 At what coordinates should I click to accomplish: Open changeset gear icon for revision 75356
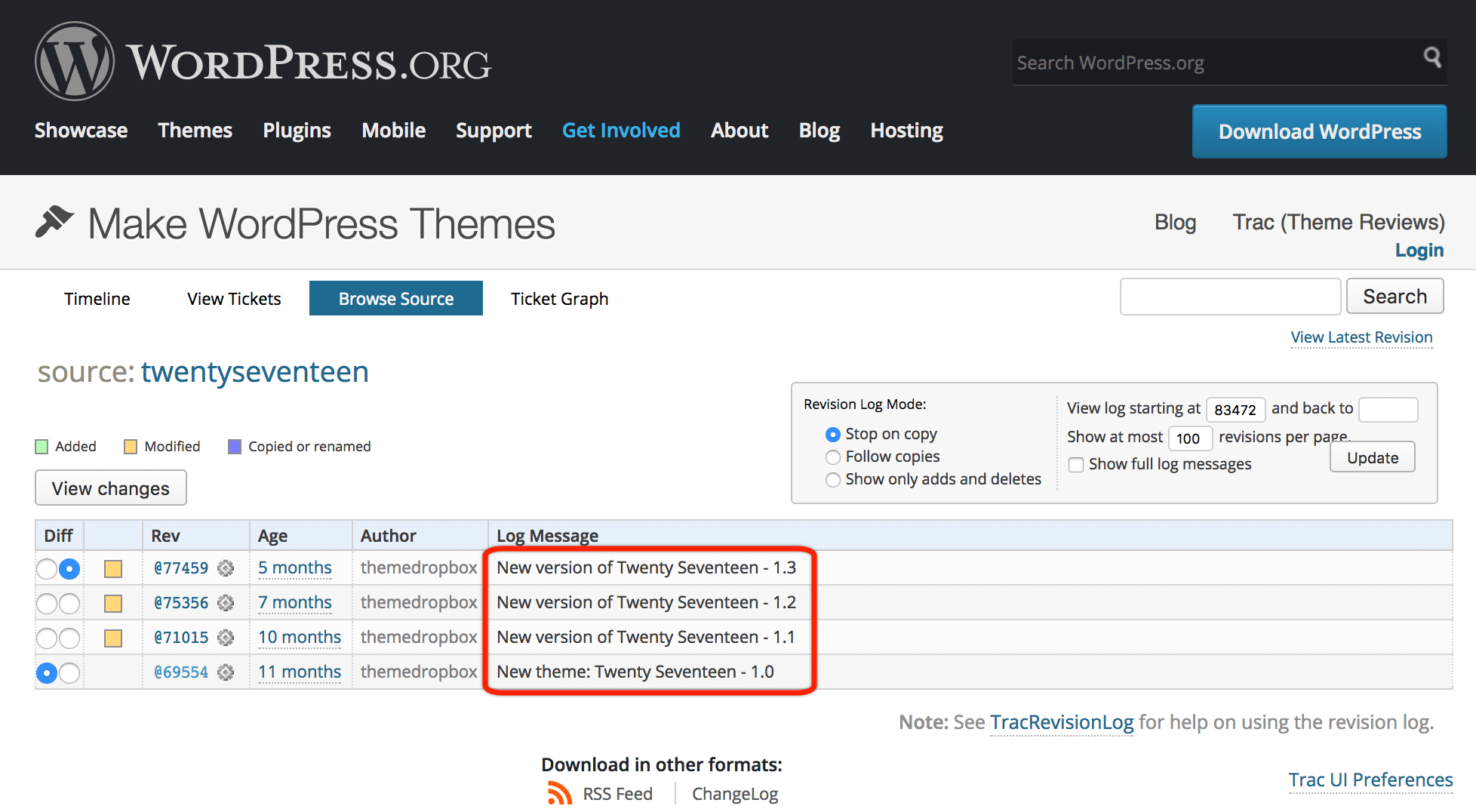(x=226, y=603)
